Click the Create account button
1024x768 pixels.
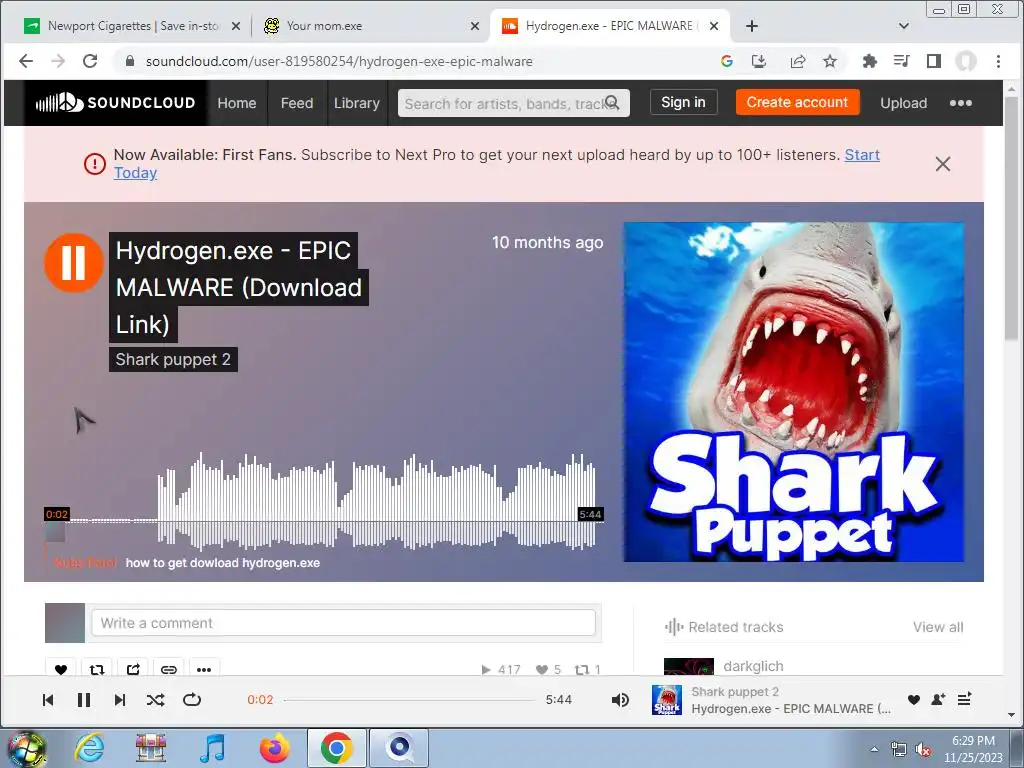[x=797, y=103]
